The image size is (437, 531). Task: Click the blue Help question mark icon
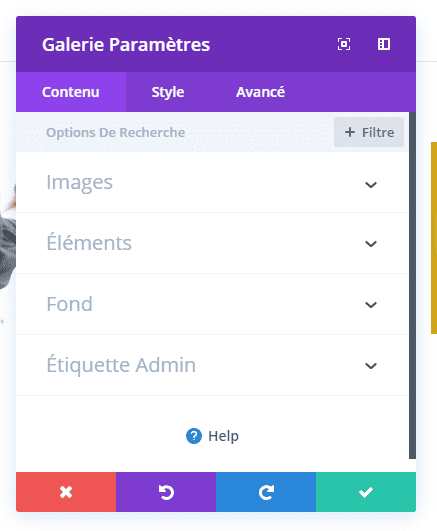194,436
